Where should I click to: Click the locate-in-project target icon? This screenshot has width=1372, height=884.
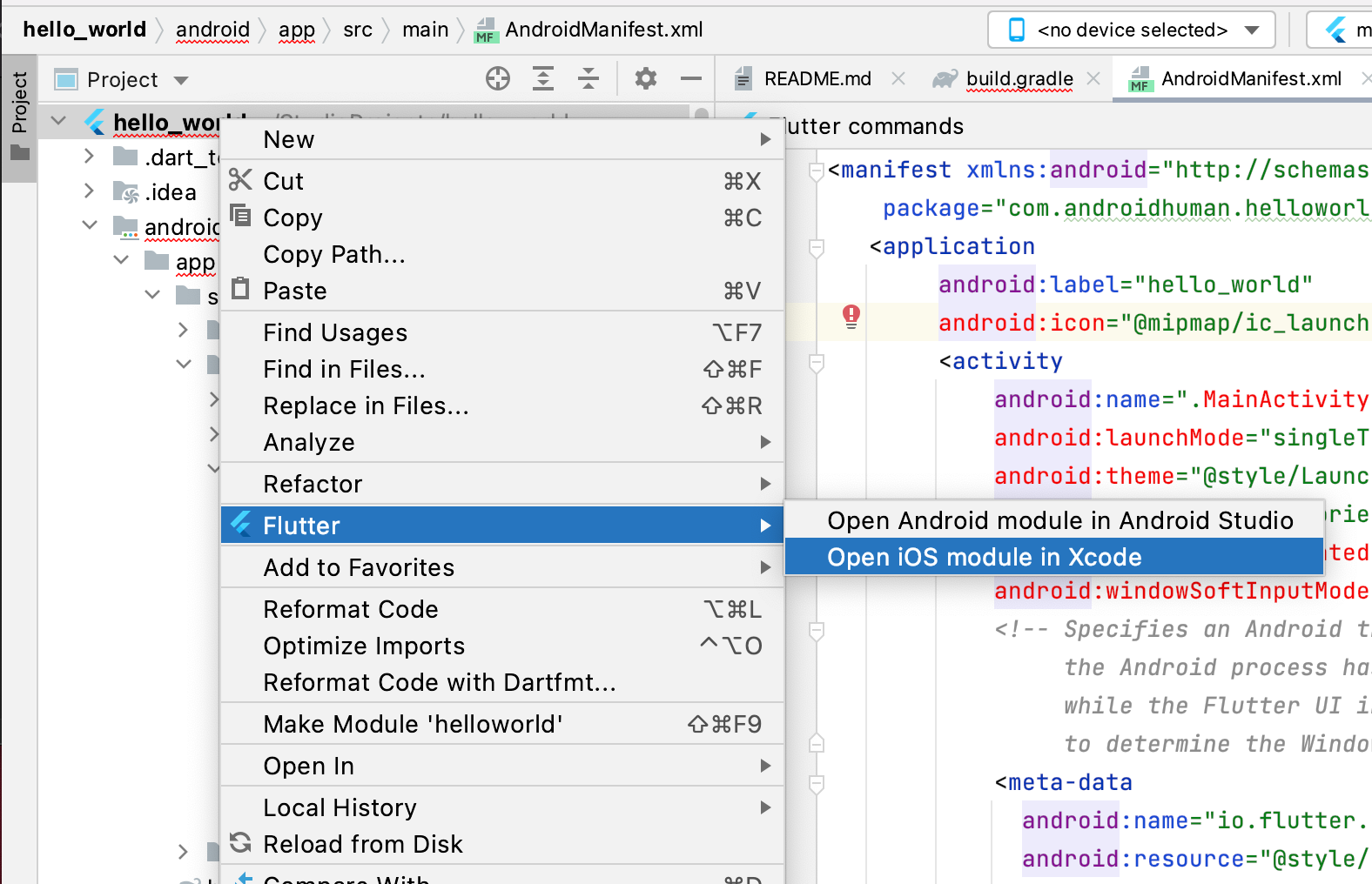(x=498, y=79)
